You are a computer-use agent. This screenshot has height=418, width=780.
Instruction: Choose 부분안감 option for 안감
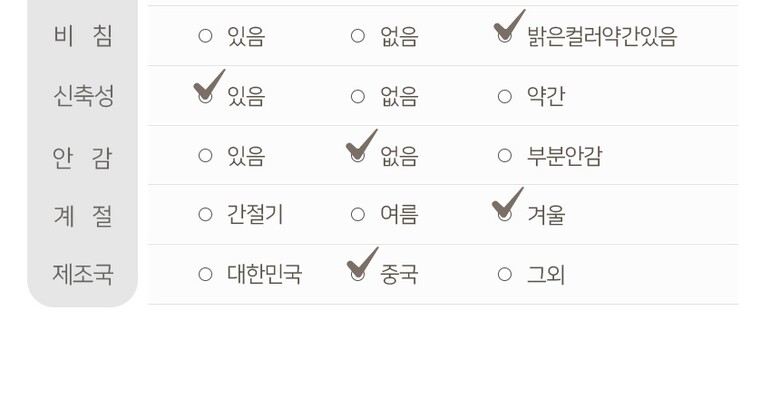(x=505, y=155)
